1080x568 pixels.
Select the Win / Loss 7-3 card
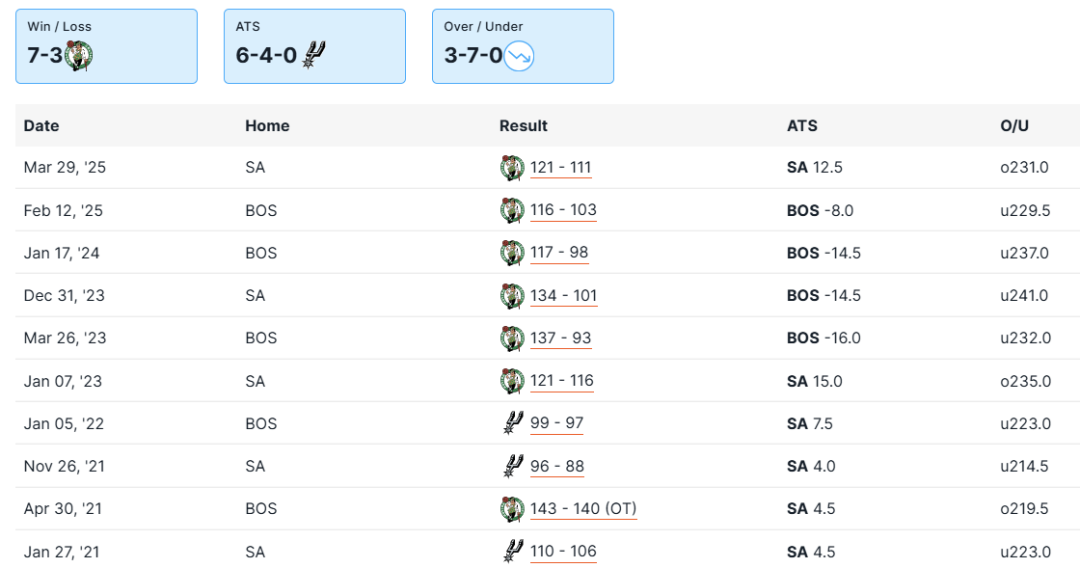point(106,46)
